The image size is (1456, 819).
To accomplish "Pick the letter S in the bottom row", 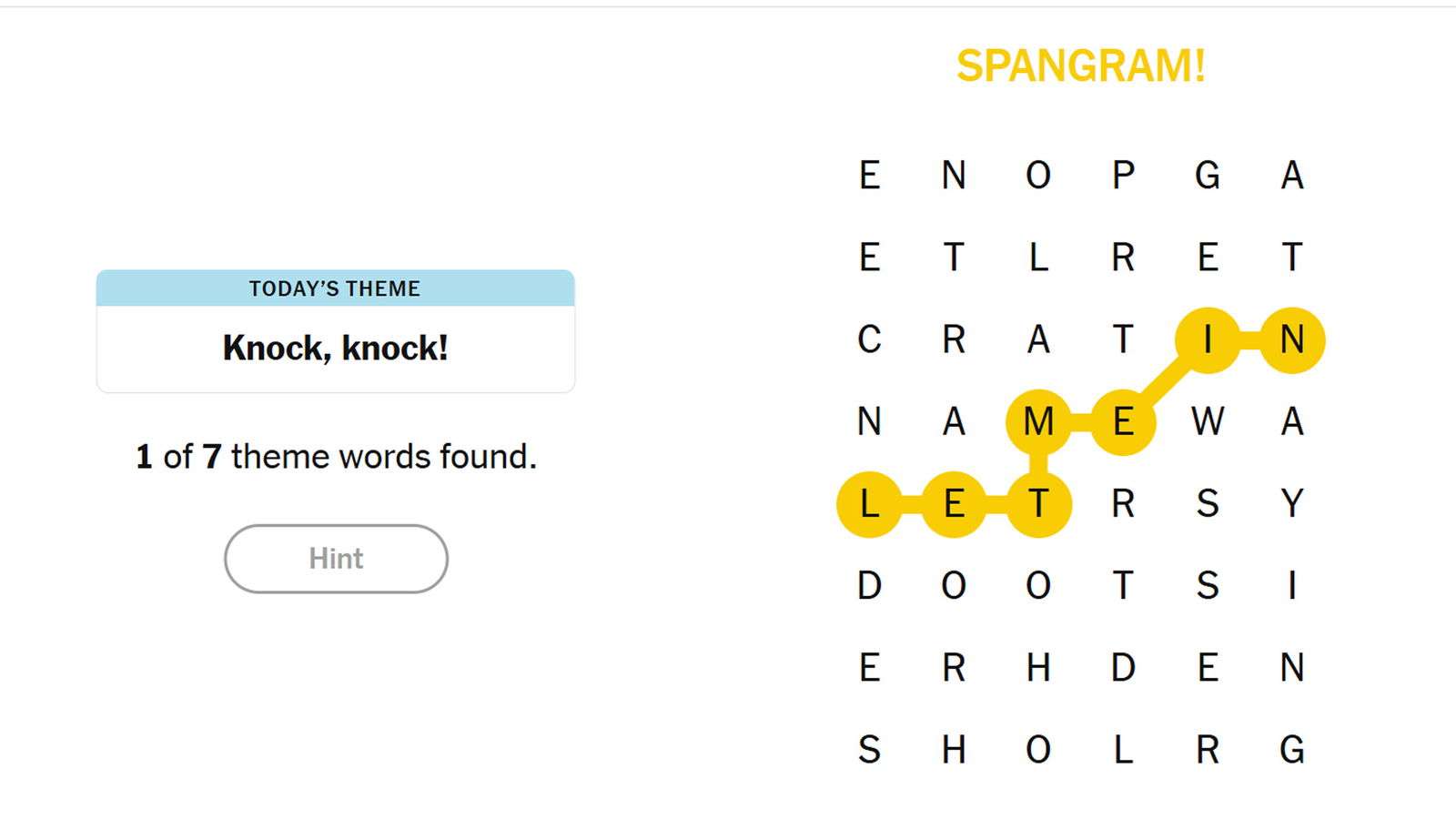I will coord(869,751).
